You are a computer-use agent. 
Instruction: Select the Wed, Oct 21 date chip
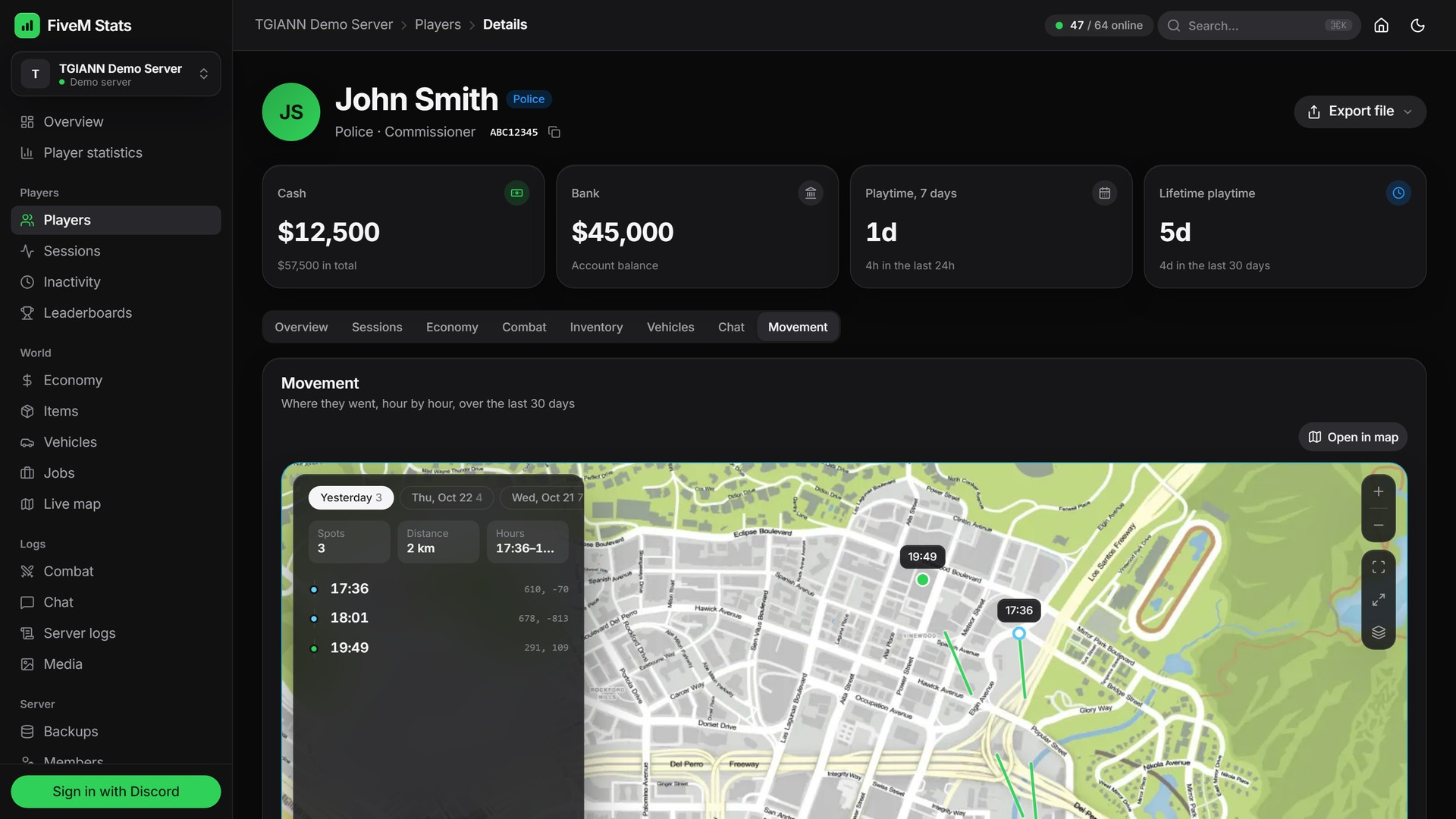544,497
